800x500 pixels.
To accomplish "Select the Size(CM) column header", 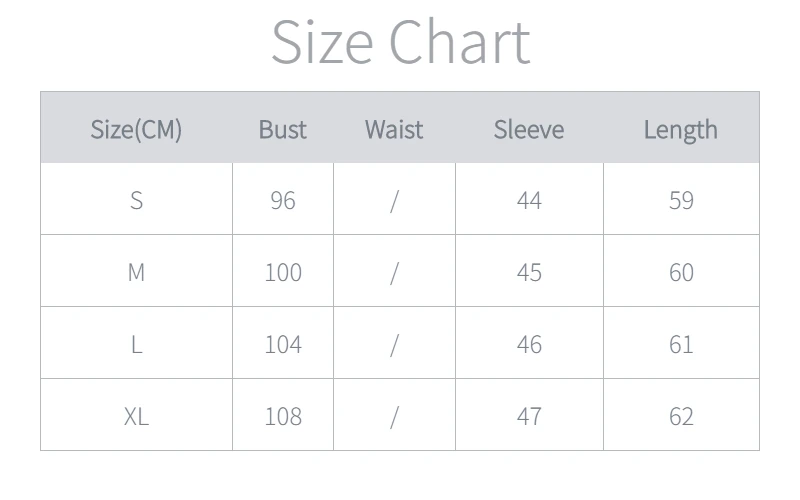I will click(136, 129).
